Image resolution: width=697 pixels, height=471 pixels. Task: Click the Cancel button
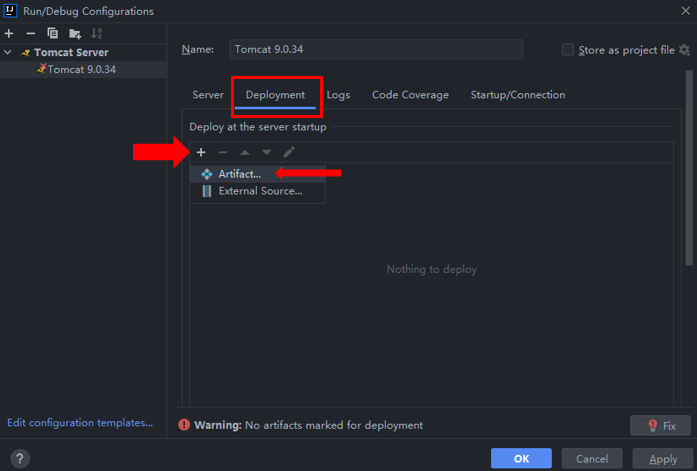click(x=592, y=459)
